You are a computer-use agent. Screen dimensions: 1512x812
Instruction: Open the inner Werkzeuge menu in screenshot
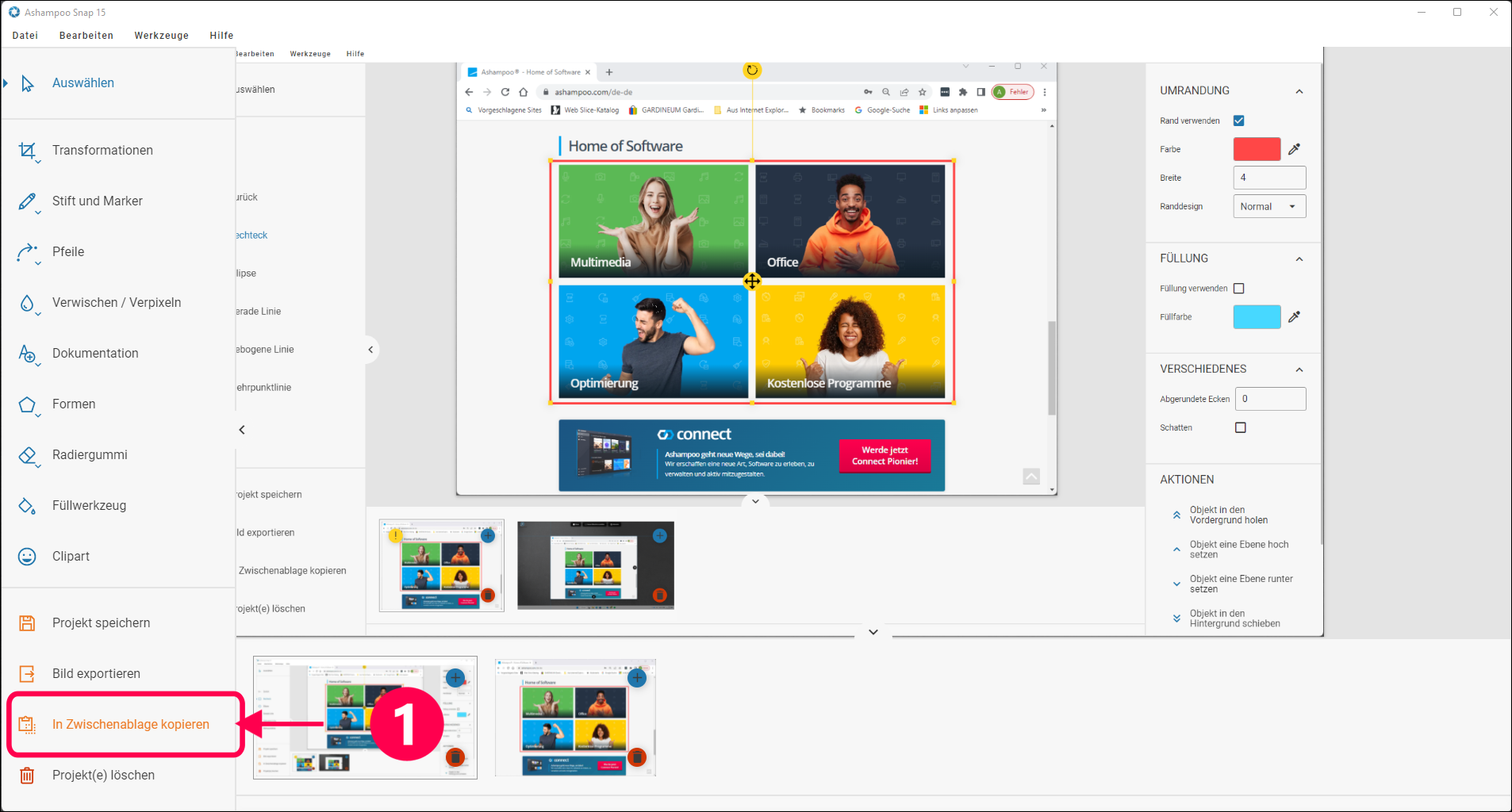[x=310, y=54]
